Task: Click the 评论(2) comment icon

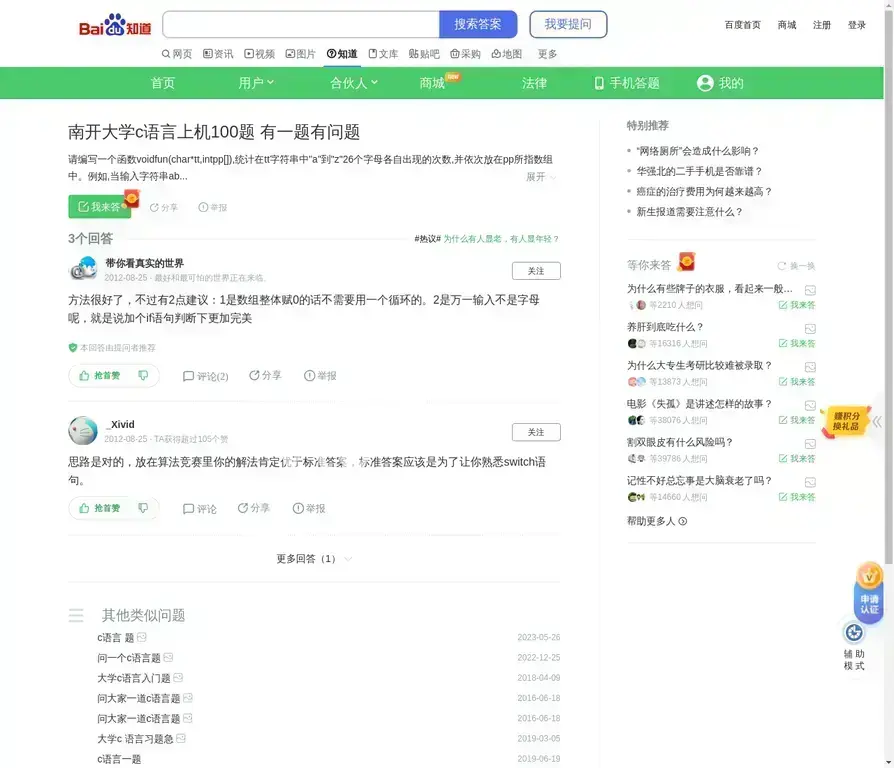Action: (x=188, y=377)
